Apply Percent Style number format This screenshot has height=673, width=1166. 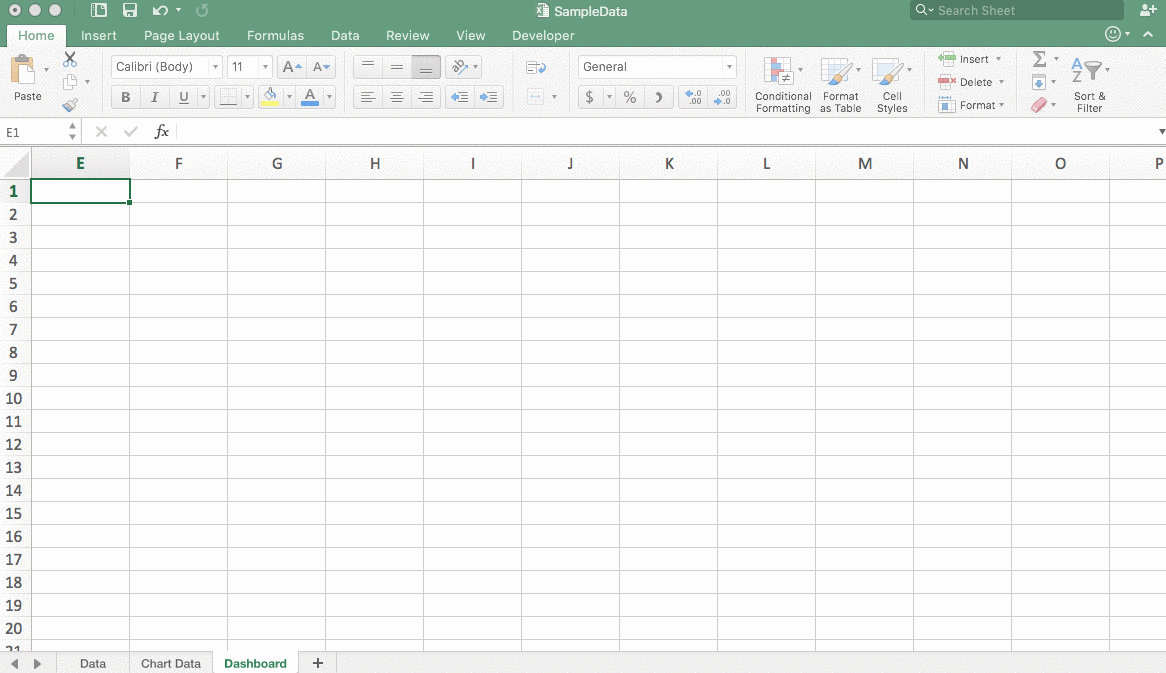(630, 97)
